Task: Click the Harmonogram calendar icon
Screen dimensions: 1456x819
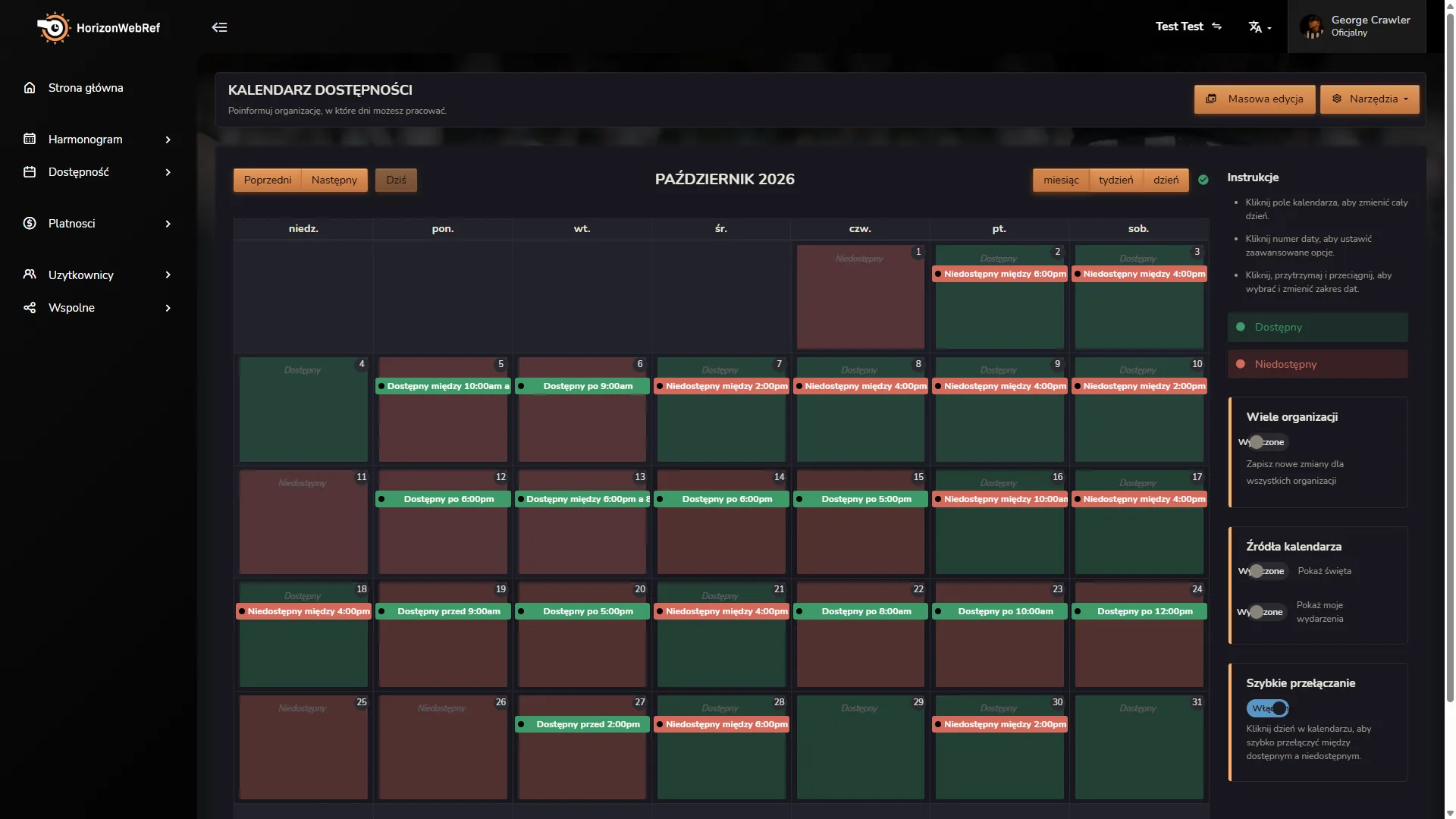Action: [30, 140]
